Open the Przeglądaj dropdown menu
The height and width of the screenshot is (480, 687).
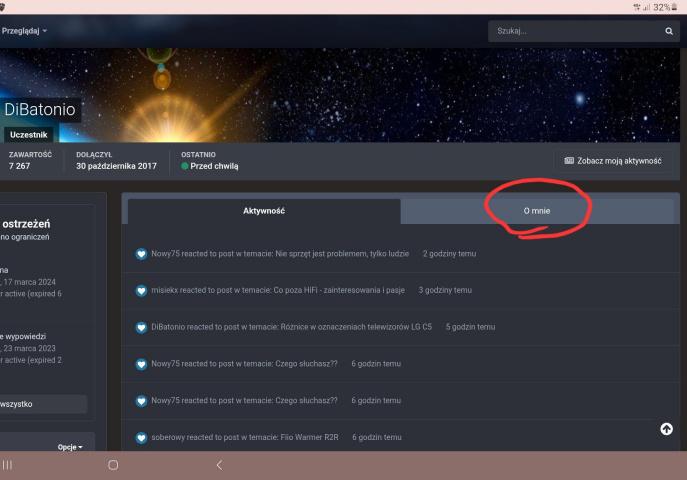[x=24, y=31]
